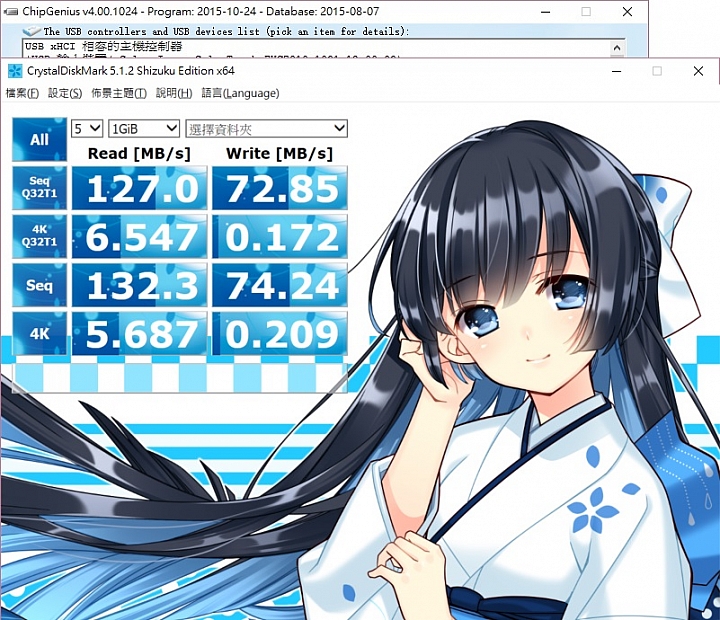Select 'USB xHCI 相容的主機控制器' in ChipGenius list
720x620 pixels.
click(104, 46)
